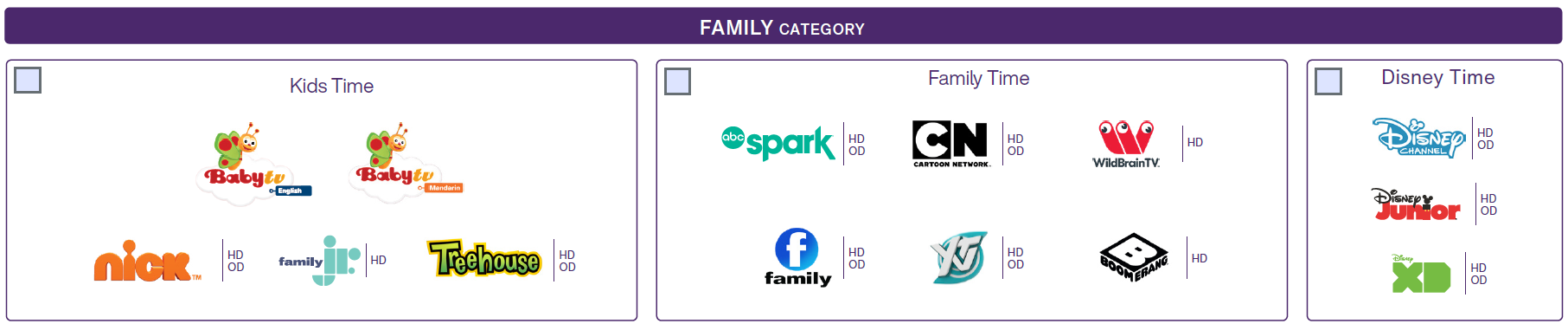Tick the Family Time package checkbox
Viewport: 1568px width, 330px height.
click(x=677, y=81)
